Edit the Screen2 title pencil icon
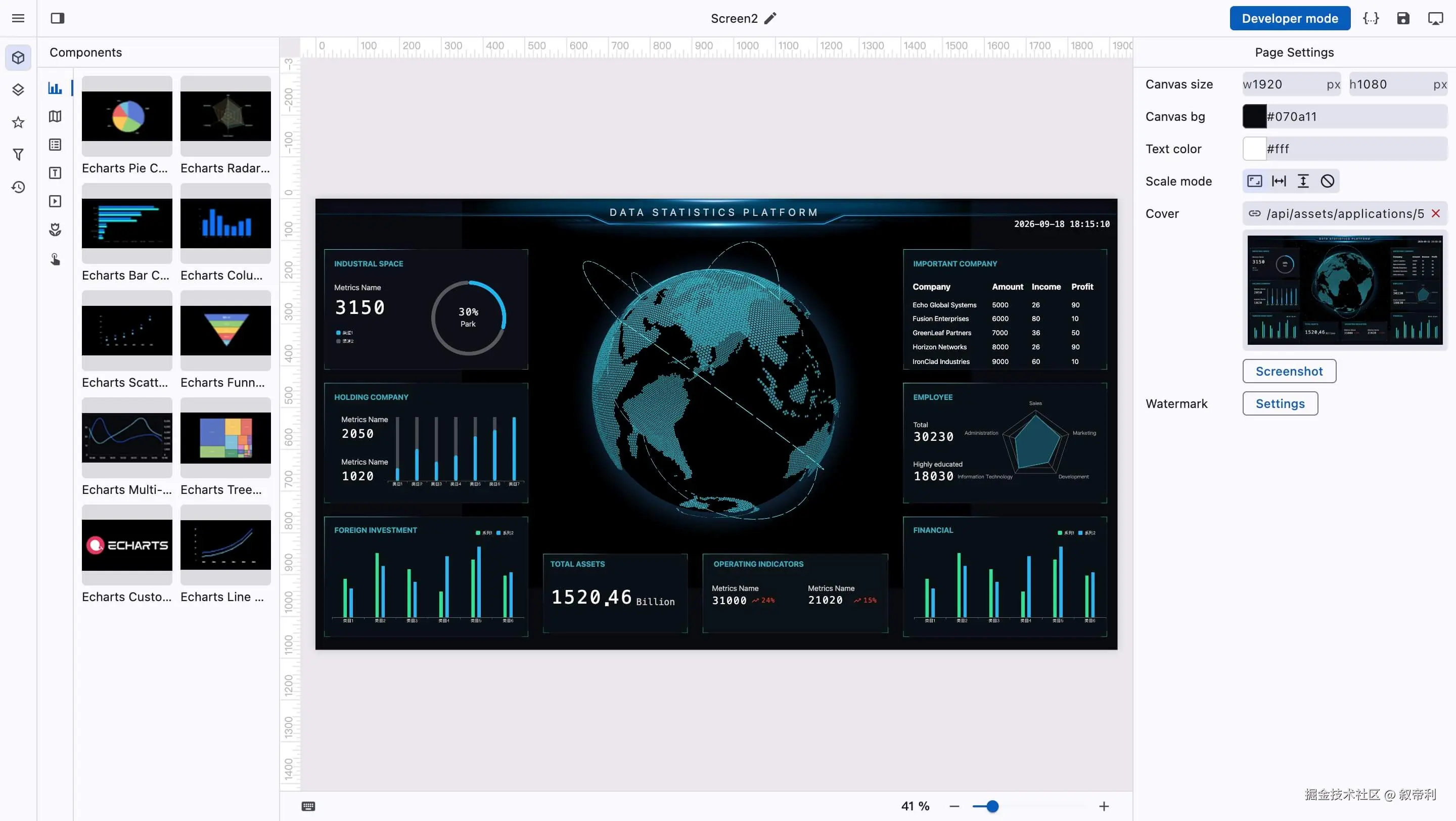The width and height of the screenshot is (1456, 821). (770, 18)
